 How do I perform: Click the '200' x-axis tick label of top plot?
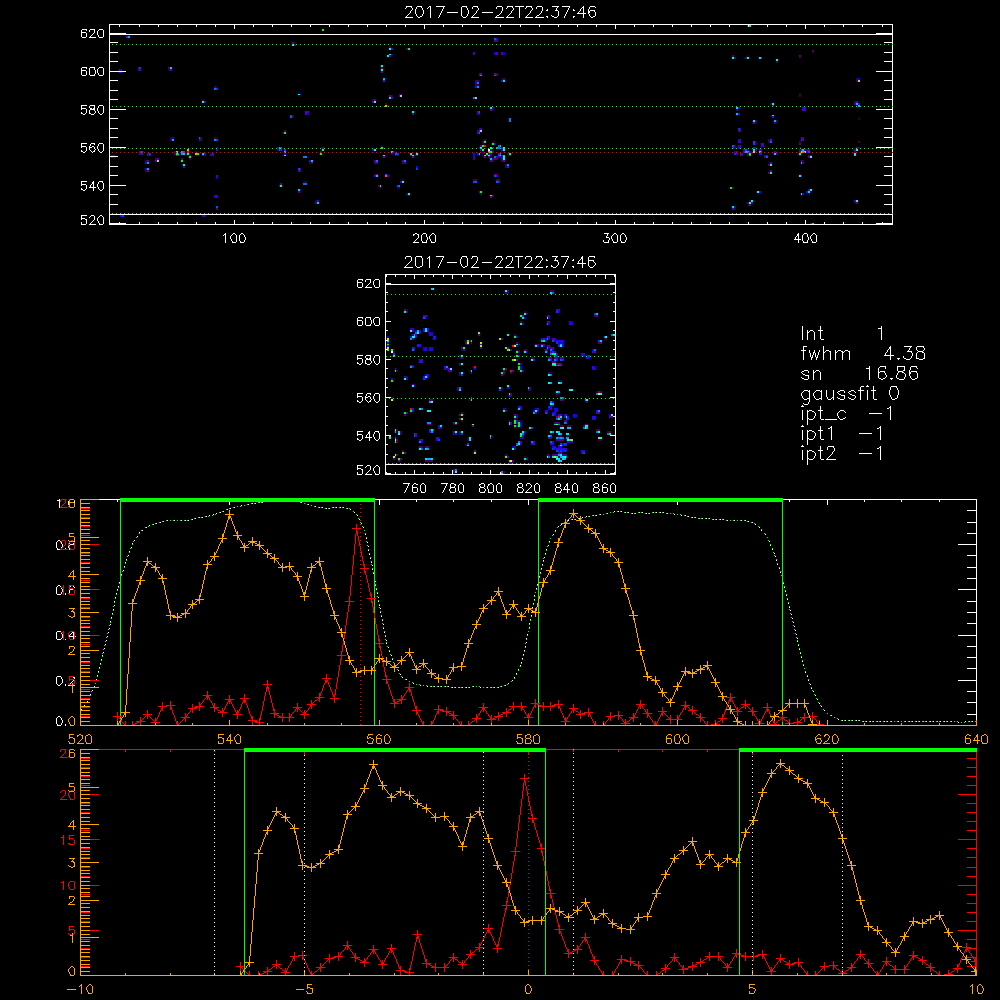424,239
